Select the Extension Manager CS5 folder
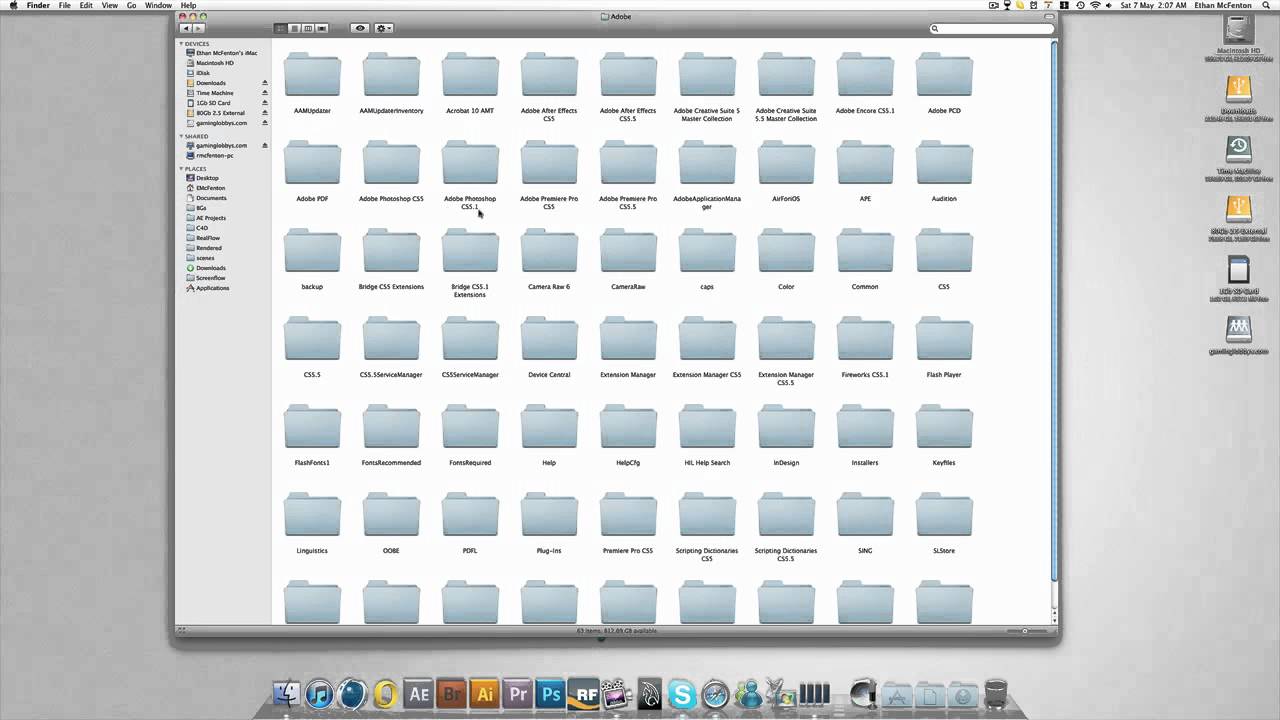This screenshot has width=1280, height=720. (x=707, y=339)
